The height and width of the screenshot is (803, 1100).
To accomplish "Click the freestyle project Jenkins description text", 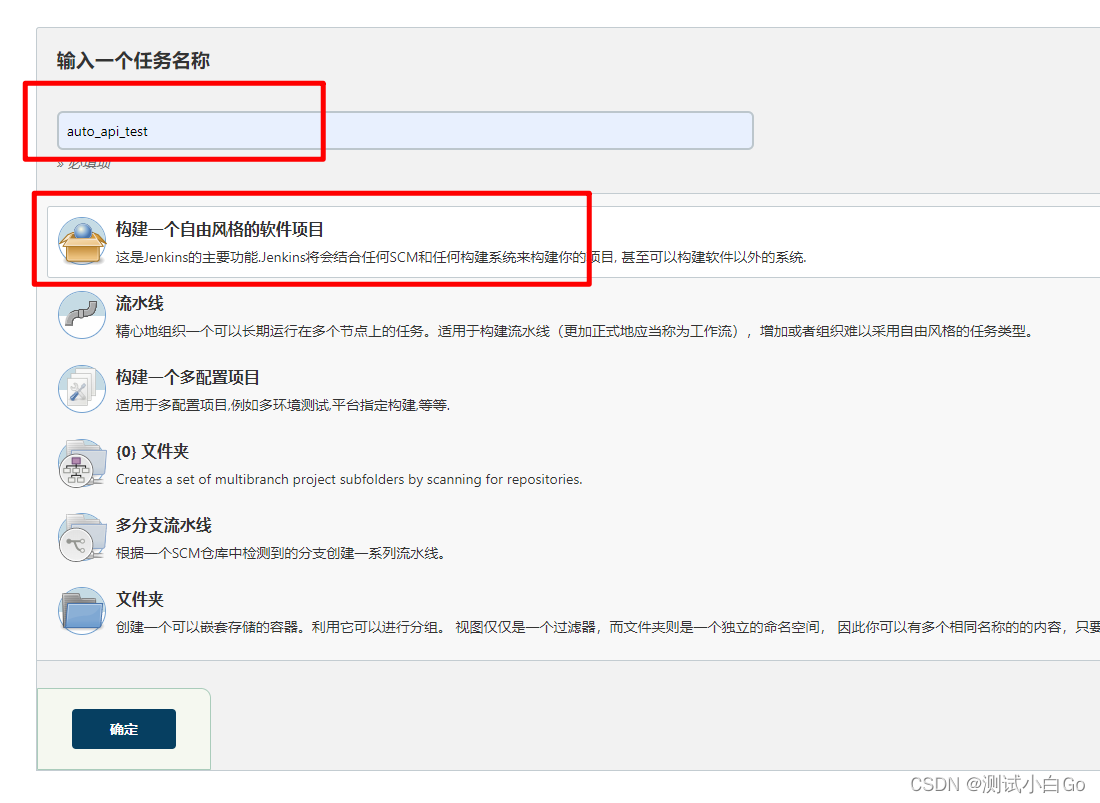I will pos(461,257).
